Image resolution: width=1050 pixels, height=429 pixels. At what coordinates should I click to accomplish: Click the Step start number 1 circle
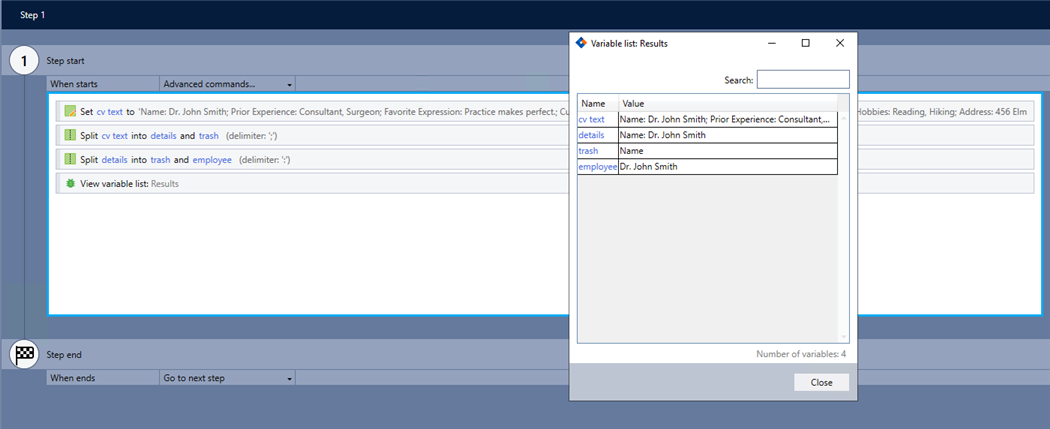pos(24,61)
